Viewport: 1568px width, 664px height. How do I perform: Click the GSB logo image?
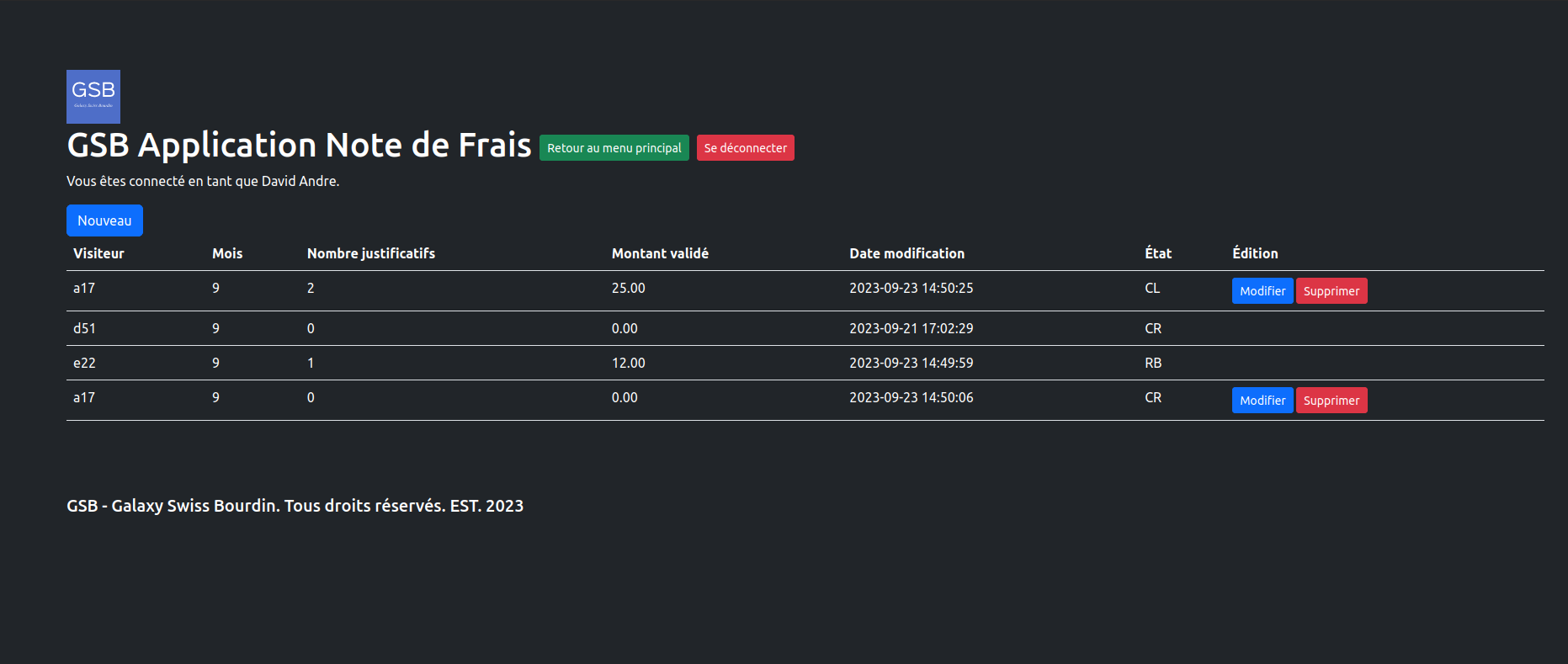point(93,97)
